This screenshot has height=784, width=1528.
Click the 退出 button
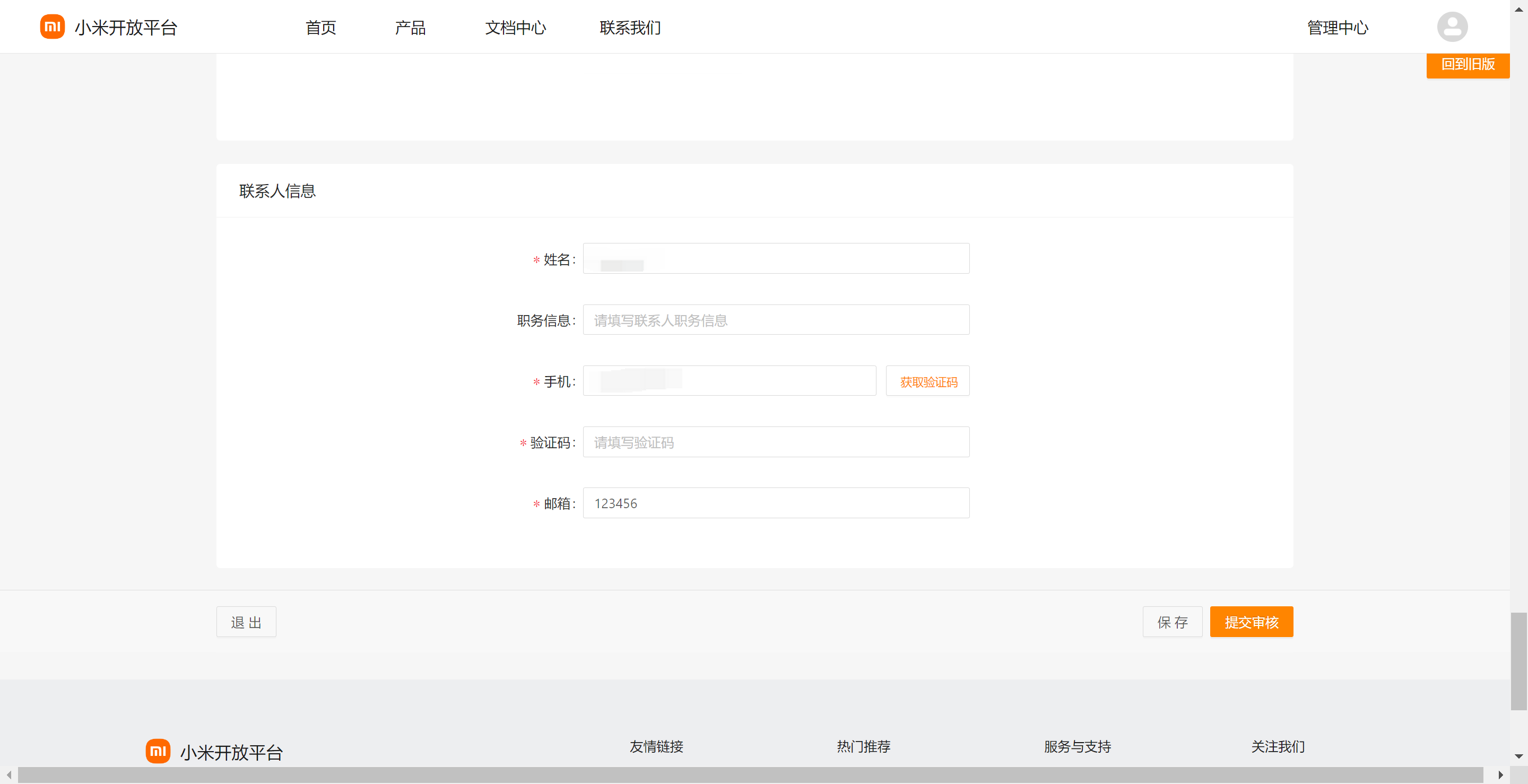click(246, 622)
